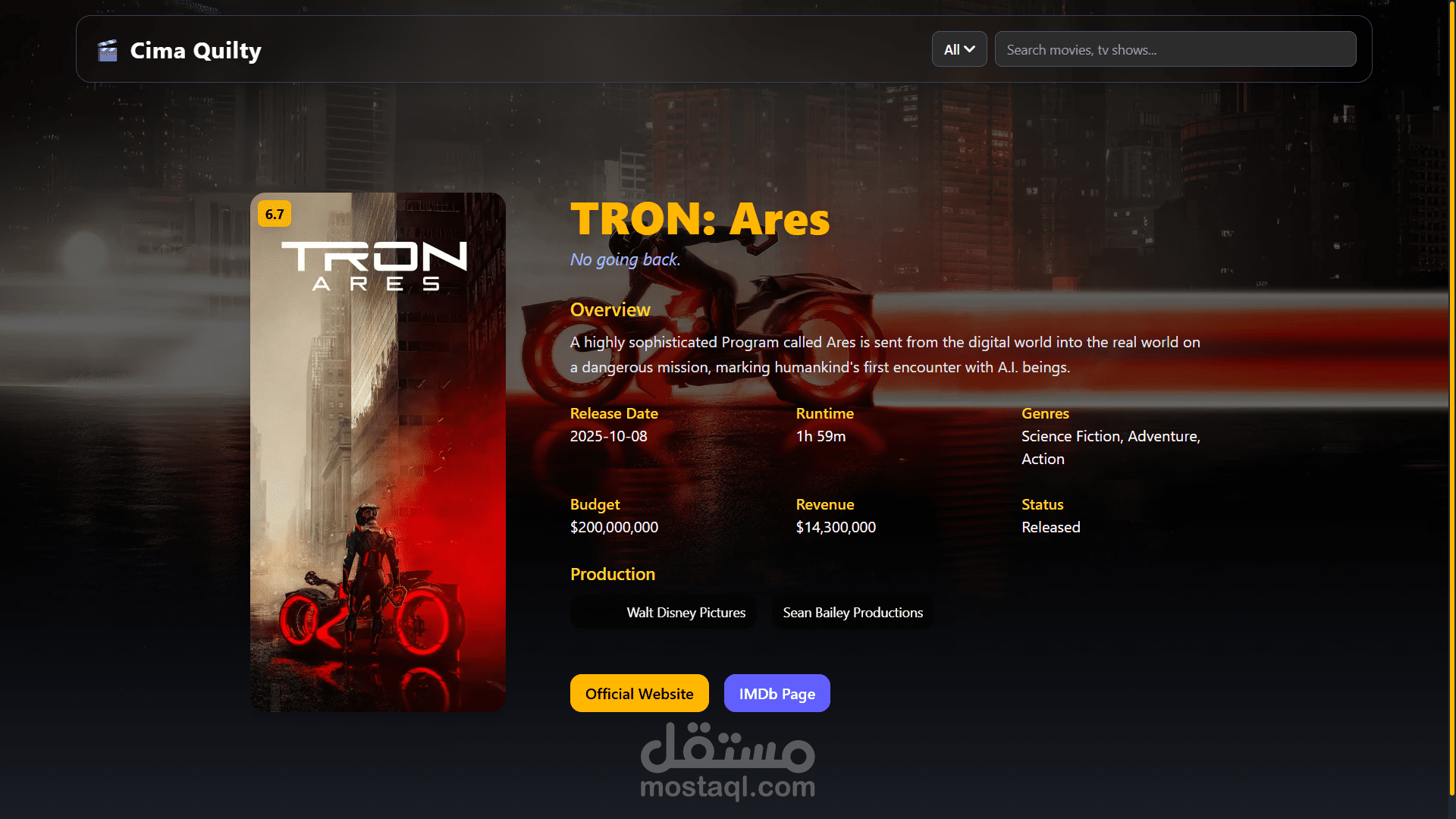Open the Official Website button
The image size is (1456, 819).
click(x=639, y=693)
